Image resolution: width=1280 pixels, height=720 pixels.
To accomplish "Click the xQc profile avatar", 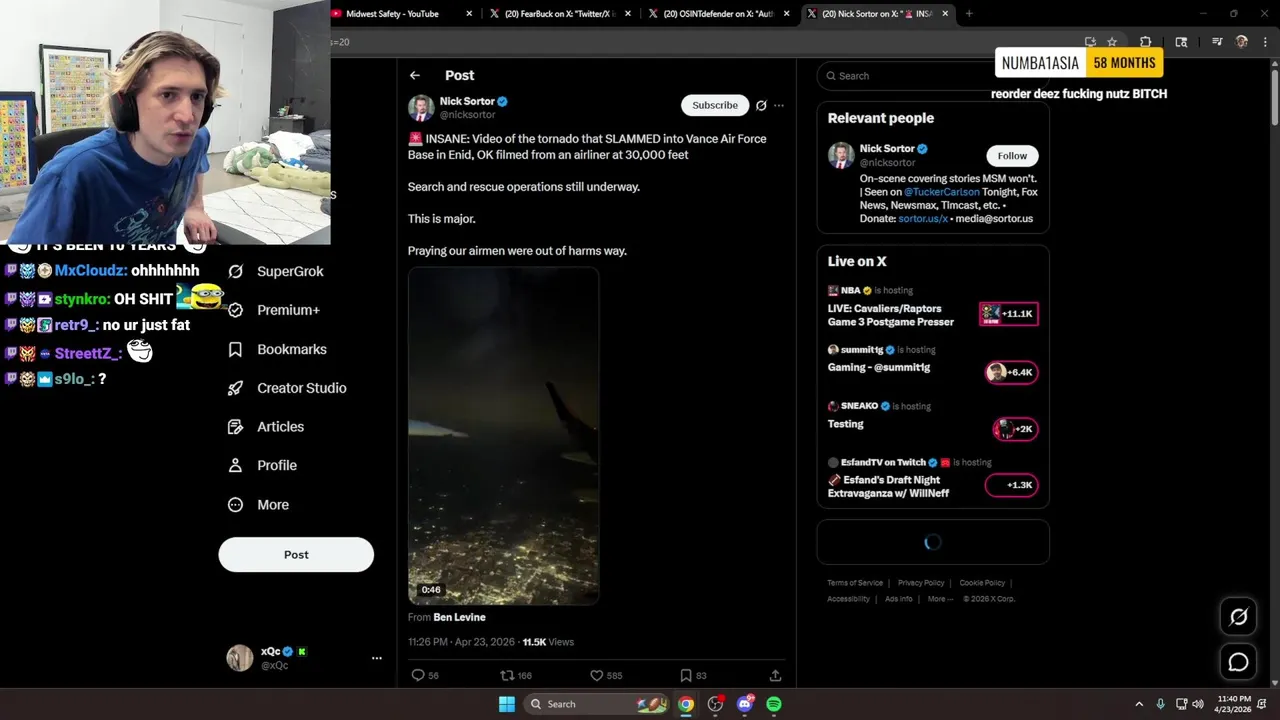I will tap(240, 658).
